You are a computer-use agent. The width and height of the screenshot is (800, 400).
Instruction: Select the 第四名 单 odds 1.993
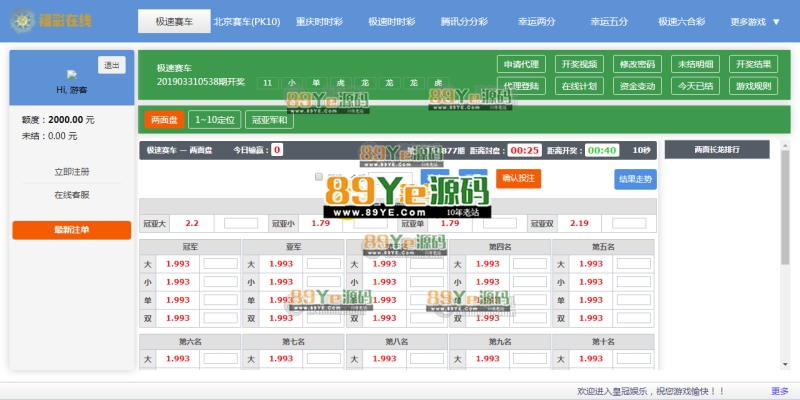pyautogui.click(x=487, y=300)
